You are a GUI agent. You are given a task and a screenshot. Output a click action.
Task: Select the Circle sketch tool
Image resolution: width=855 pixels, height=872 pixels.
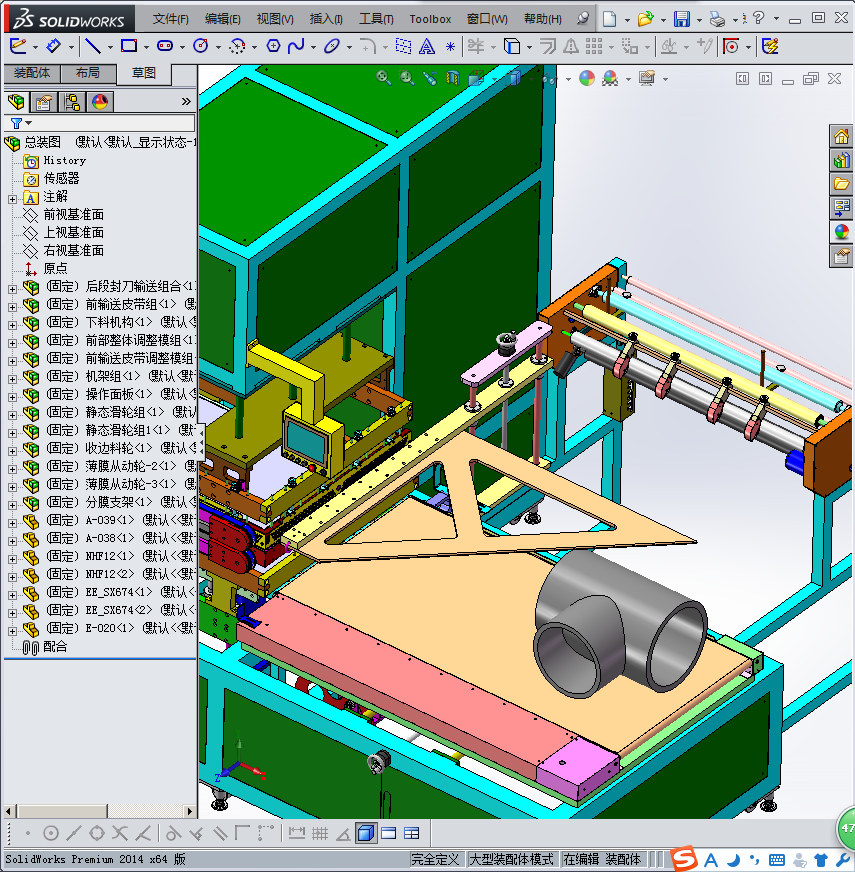201,46
